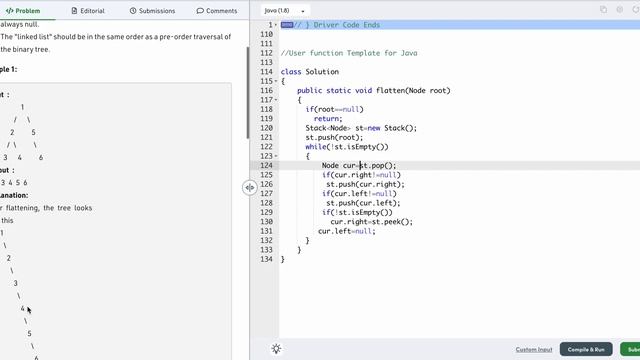Click the 'if(cur.left!=null)' line

click(359, 194)
